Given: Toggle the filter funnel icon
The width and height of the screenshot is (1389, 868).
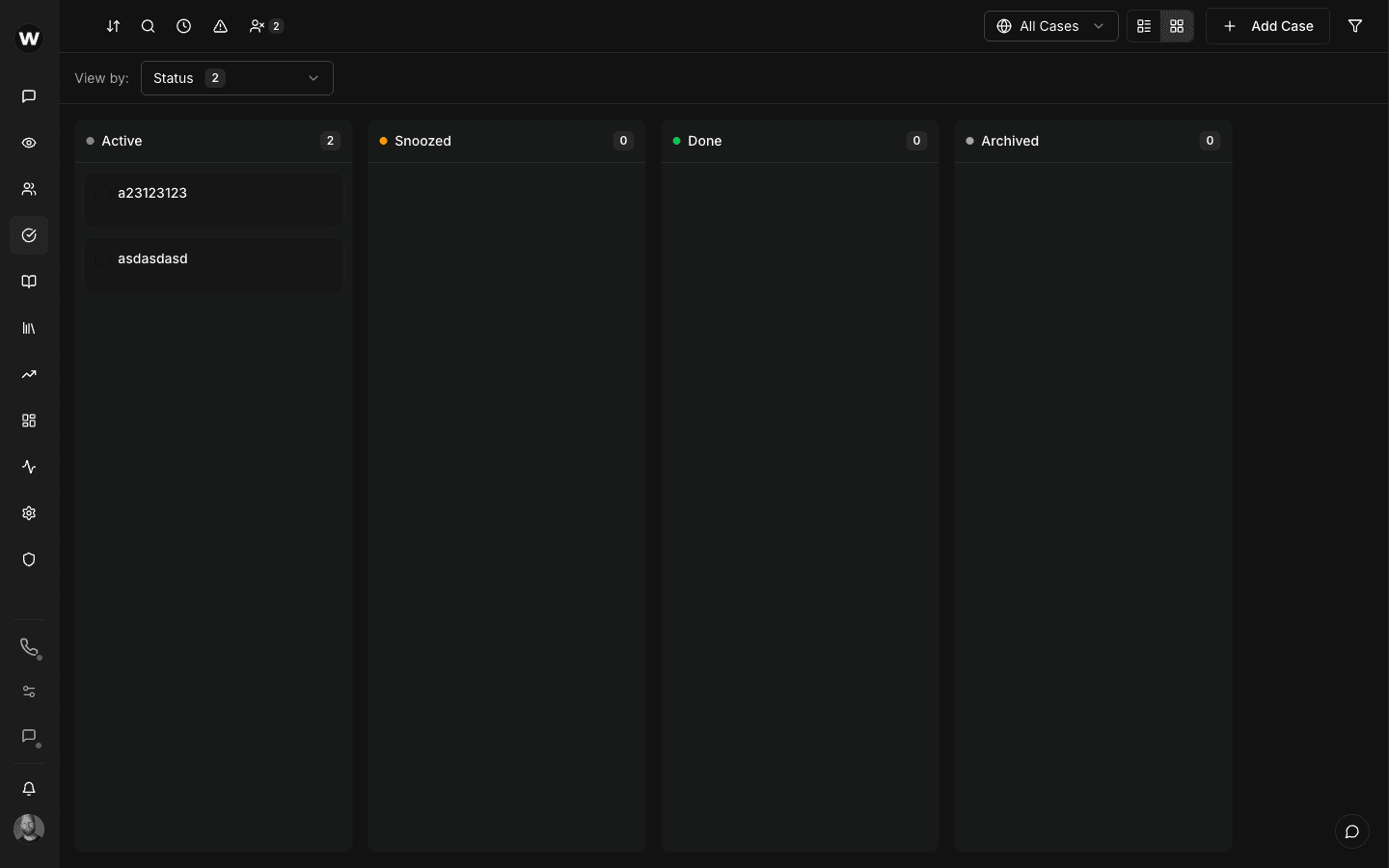Looking at the screenshot, I should 1355,26.
